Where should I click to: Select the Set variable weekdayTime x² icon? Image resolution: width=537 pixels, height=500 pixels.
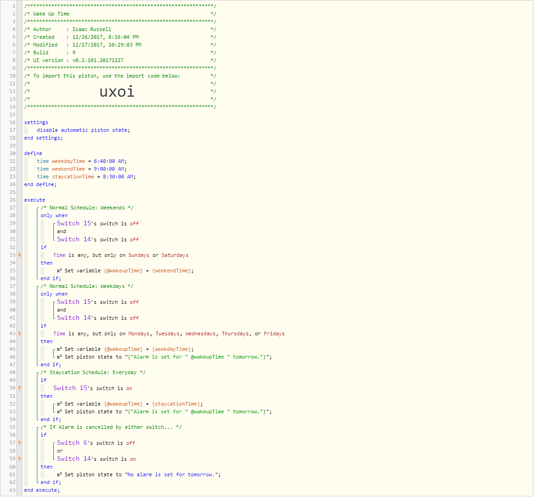pyautogui.click(x=59, y=349)
